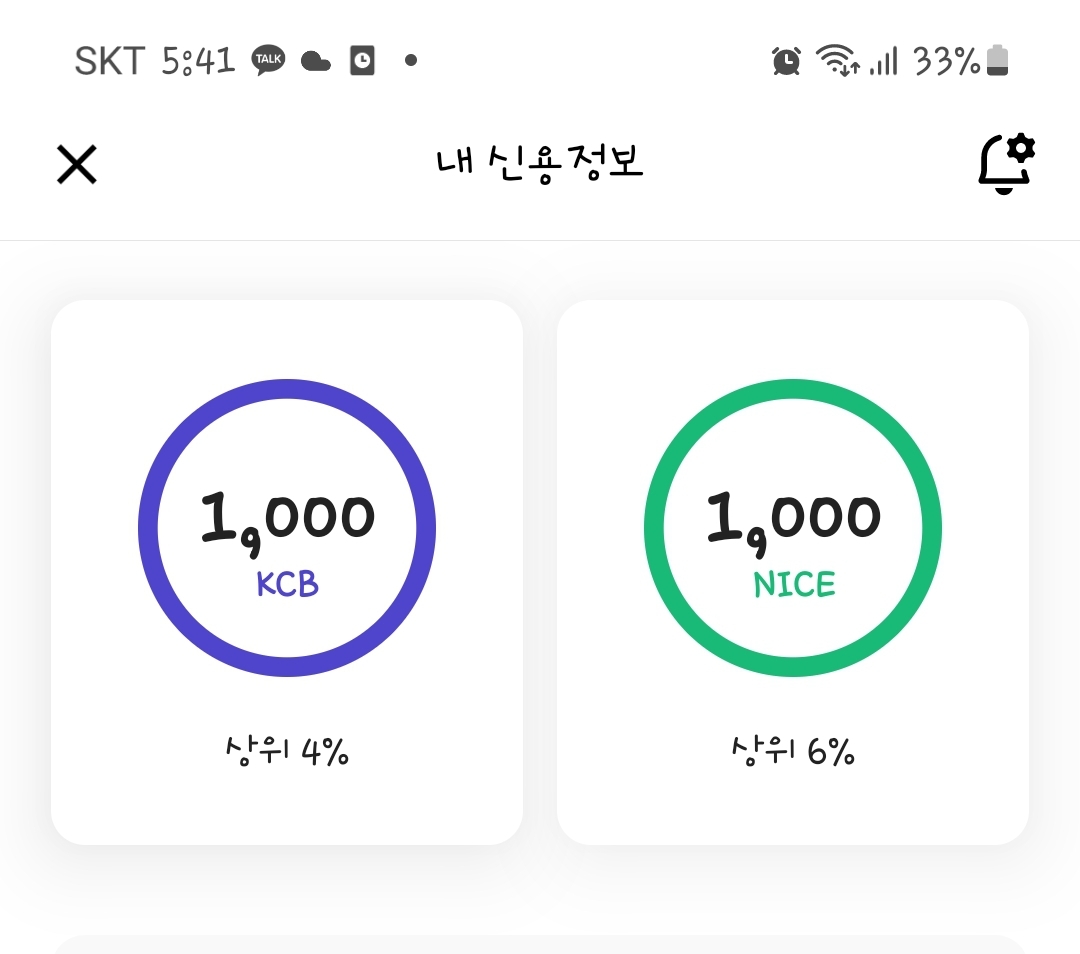Open notification settings bell icon
1080x954 pixels.
tap(1004, 164)
